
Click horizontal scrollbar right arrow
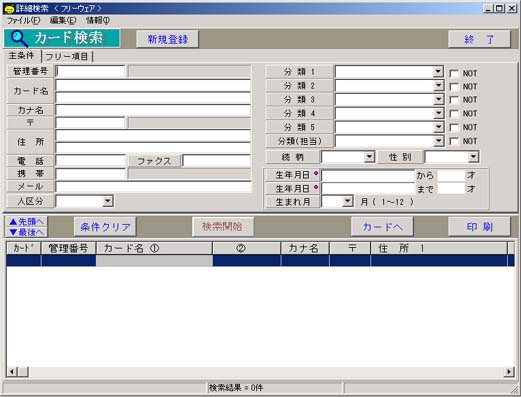pyautogui.click(x=509, y=371)
